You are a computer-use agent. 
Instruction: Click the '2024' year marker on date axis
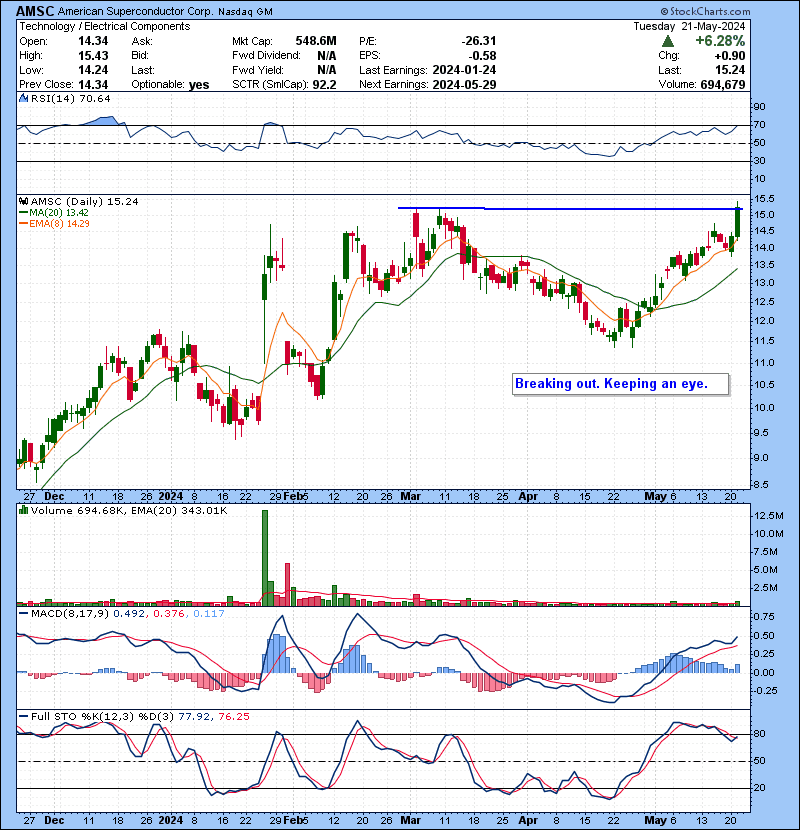click(x=172, y=495)
